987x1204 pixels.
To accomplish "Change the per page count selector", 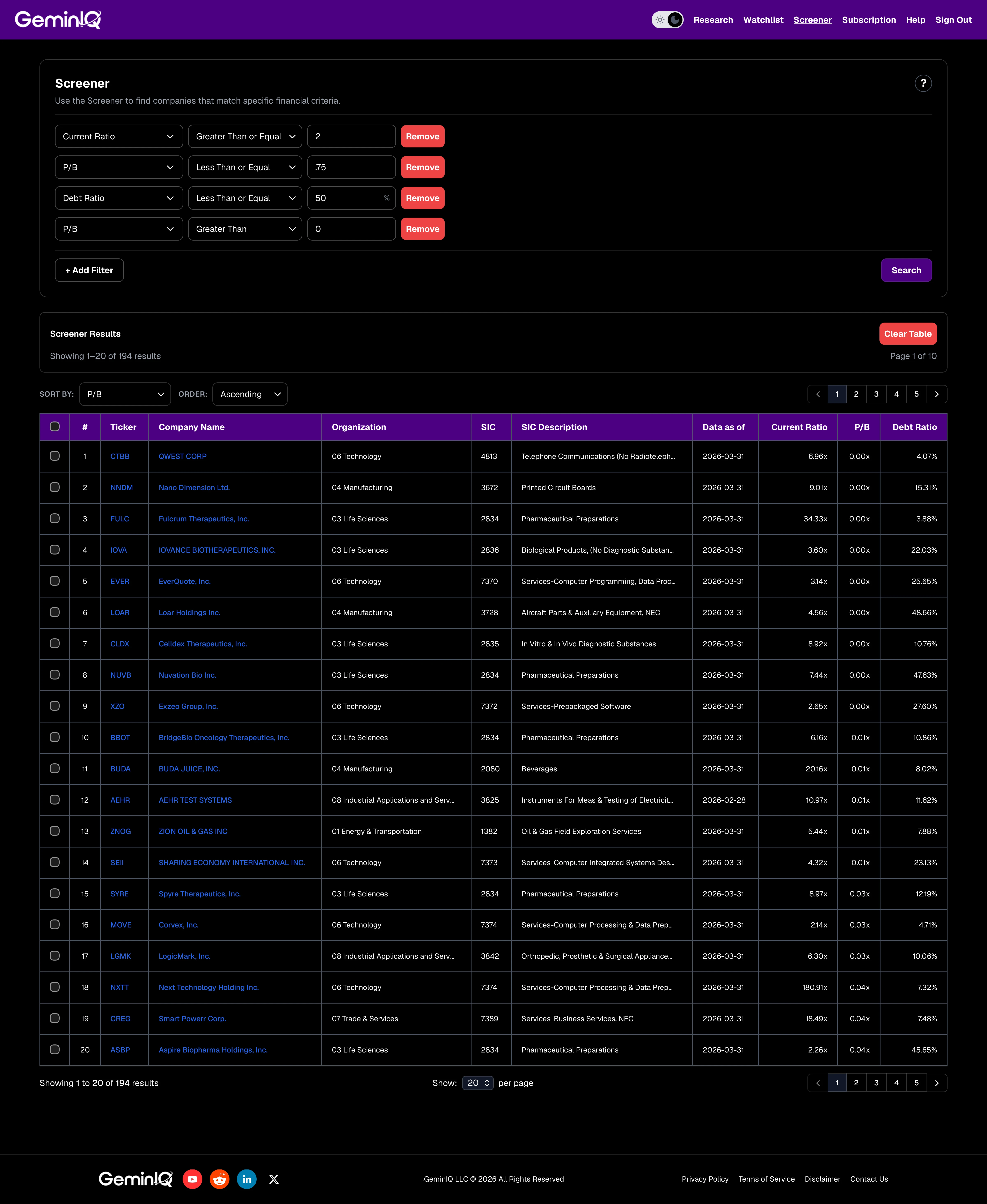I will click(478, 1083).
